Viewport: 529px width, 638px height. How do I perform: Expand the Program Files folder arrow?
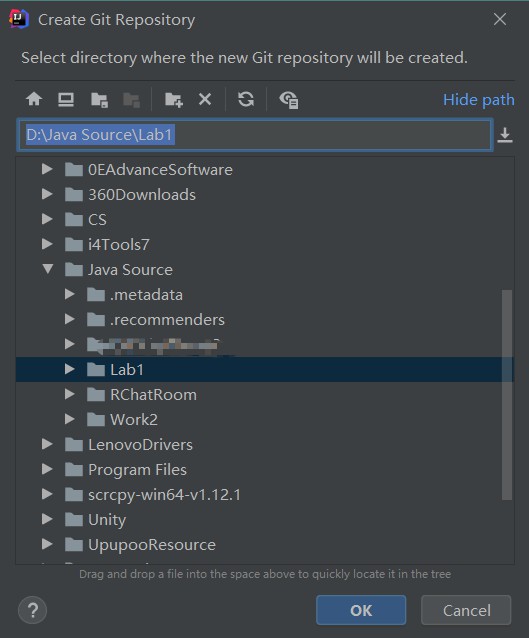point(47,469)
